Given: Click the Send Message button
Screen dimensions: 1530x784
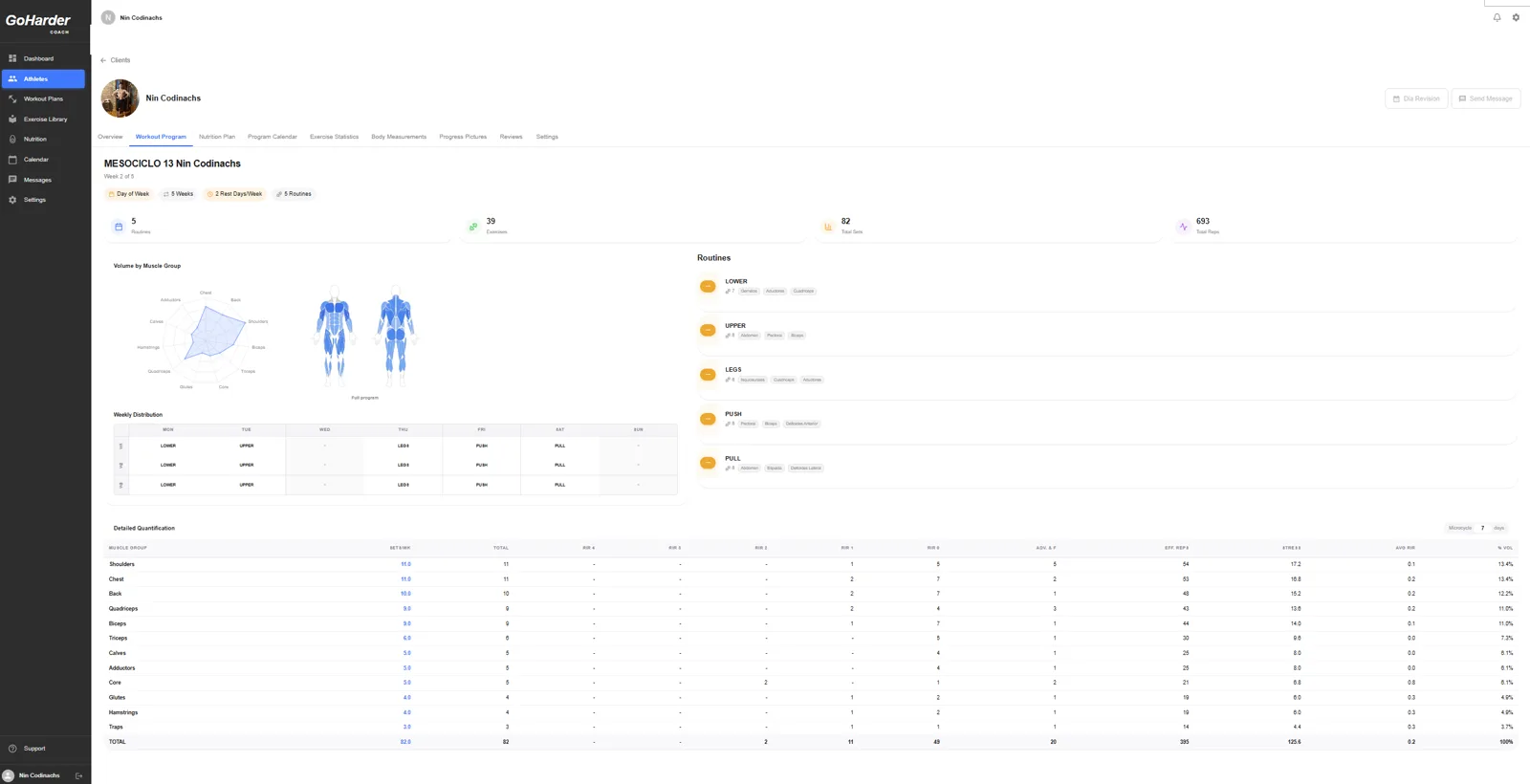Looking at the screenshot, I should coord(1486,98).
